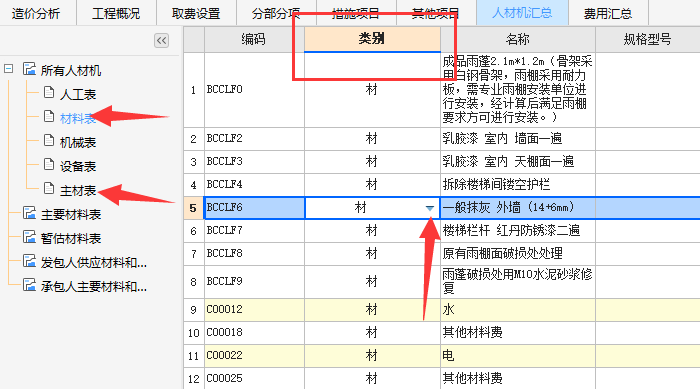This screenshot has width=700, height=389.
Task: Click the 承包人主要材料和... table icon
Action: coord(29,285)
